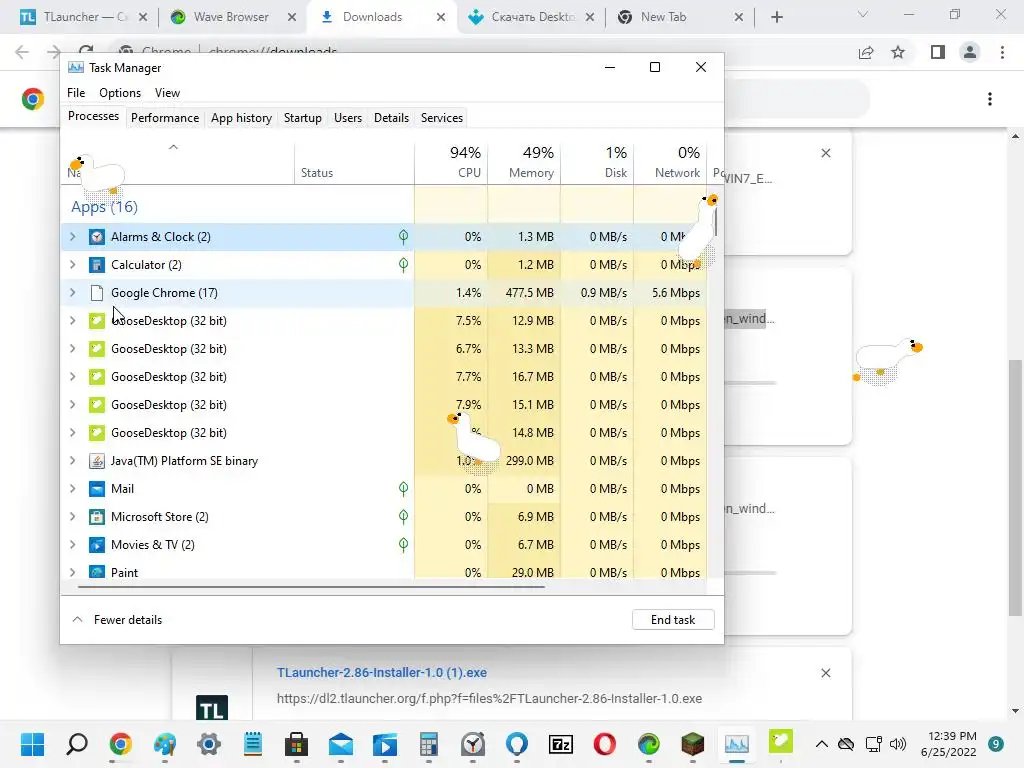Open Chrome profile avatar icon
The width and height of the screenshot is (1024, 768).
[970, 52]
